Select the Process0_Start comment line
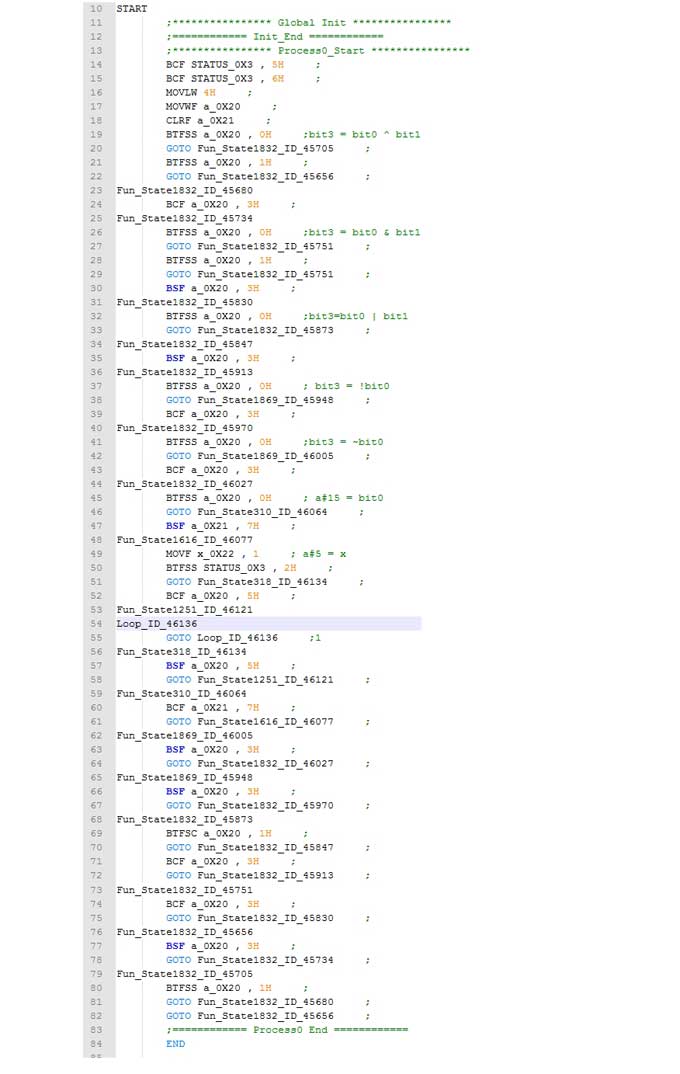 click(318, 51)
